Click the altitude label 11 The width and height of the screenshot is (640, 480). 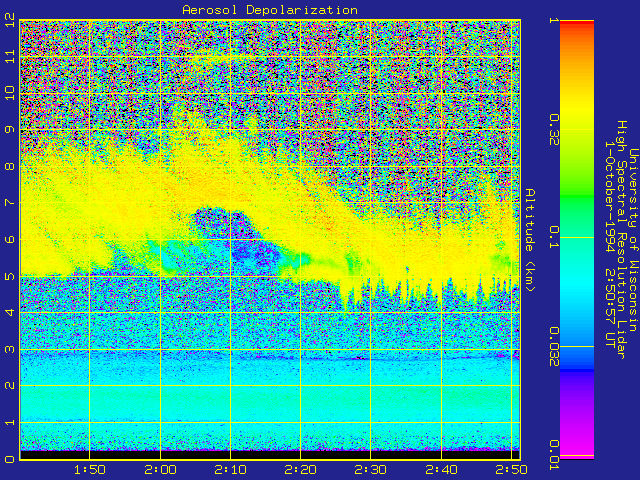click(x=10, y=56)
